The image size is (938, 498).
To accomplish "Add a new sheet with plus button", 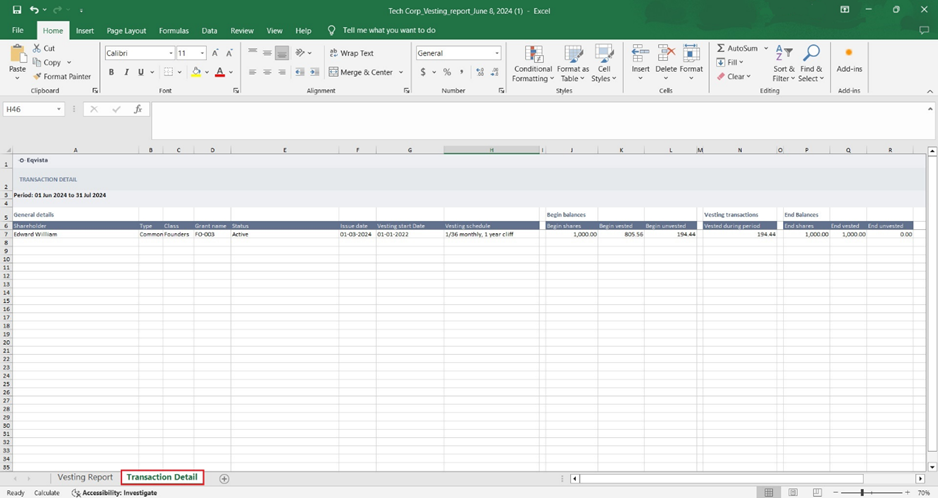I will [224, 478].
